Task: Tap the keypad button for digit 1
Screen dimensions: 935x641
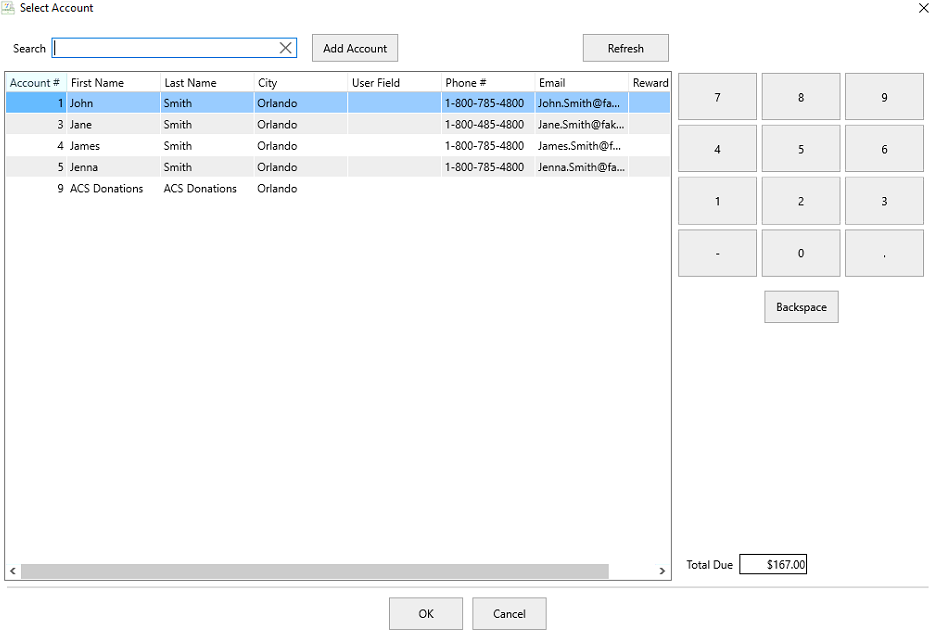Action: pyautogui.click(x=717, y=201)
